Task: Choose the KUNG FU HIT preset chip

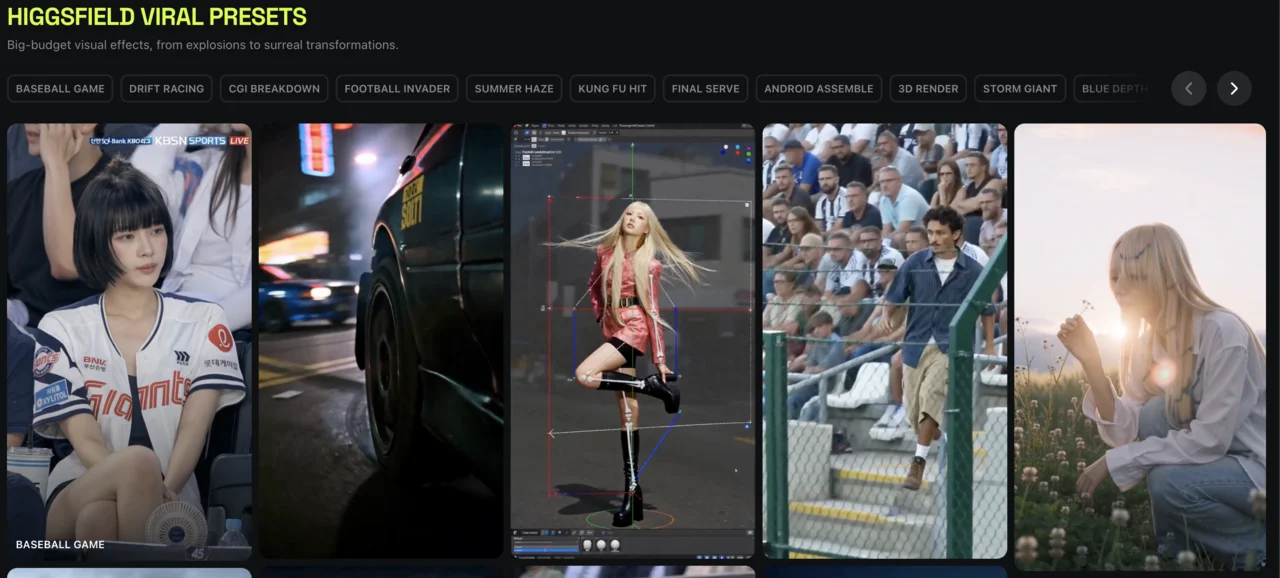Action: (612, 88)
